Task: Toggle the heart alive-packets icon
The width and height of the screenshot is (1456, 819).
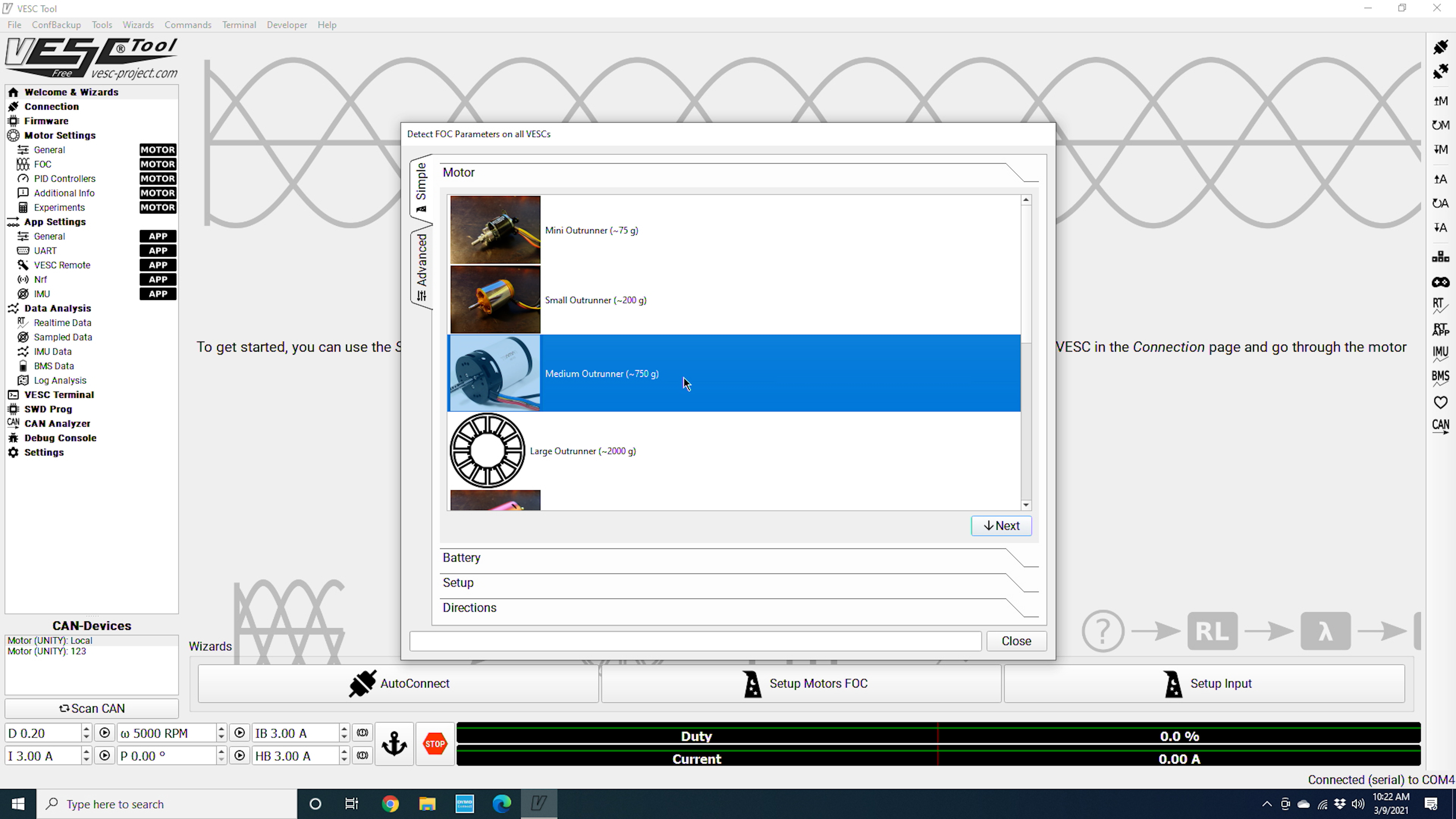Action: [x=1440, y=402]
